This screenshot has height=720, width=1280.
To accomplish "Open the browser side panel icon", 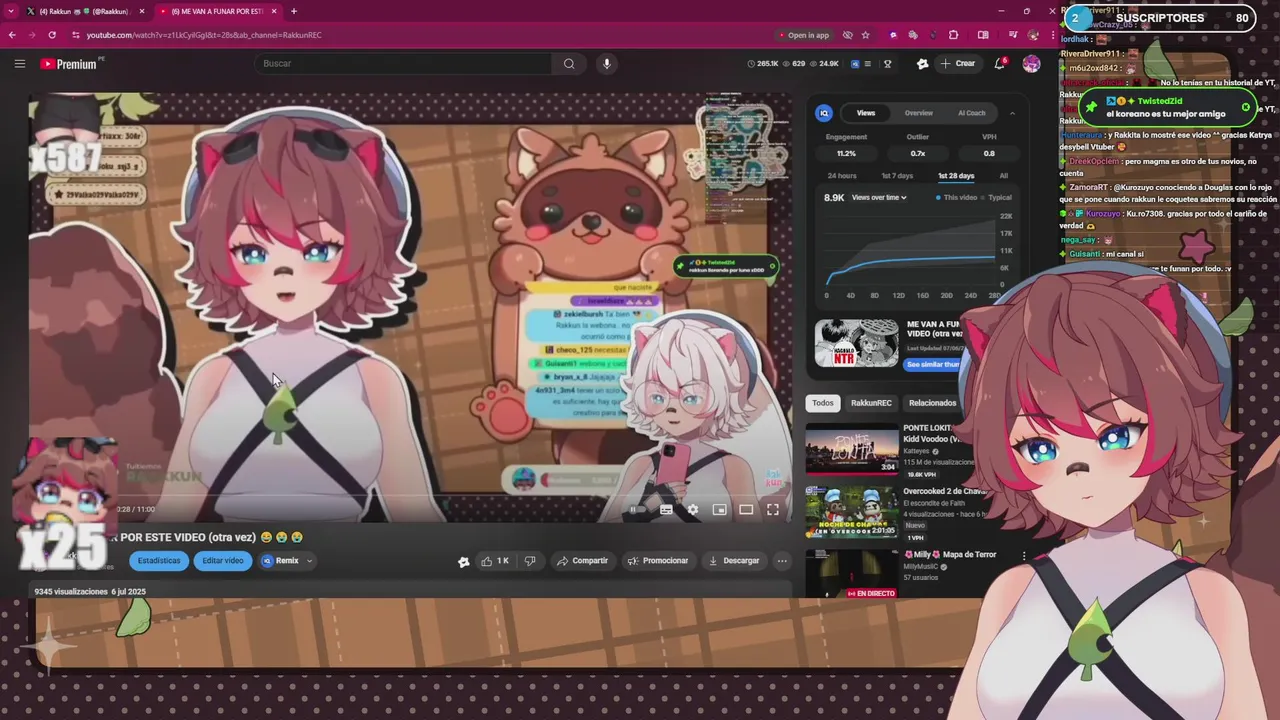I will 983,35.
